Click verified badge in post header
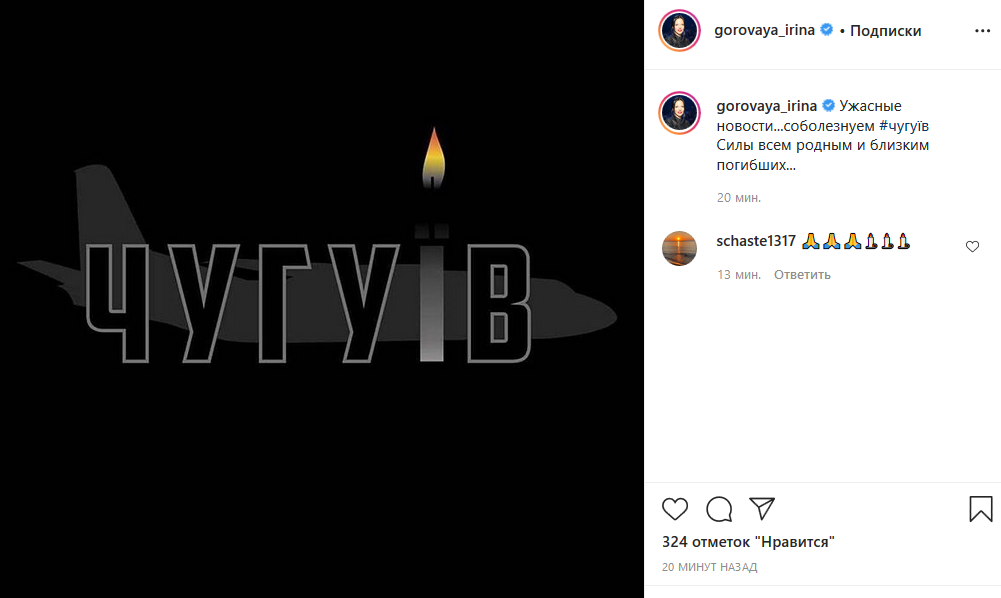 point(826,29)
